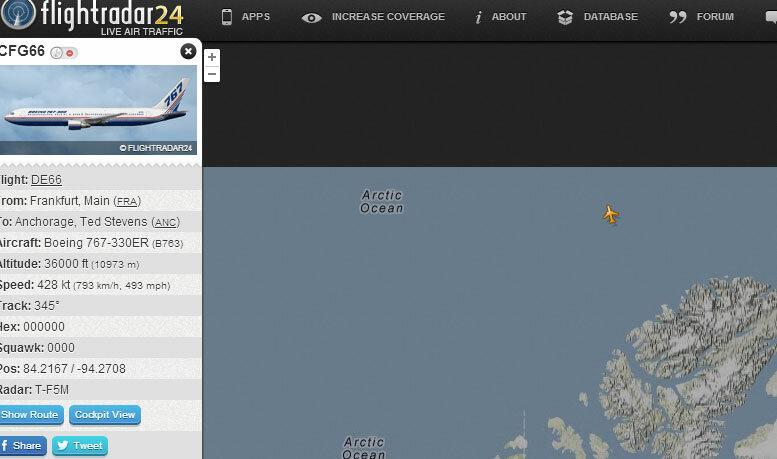Click the eye icon for Increase Coverage

point(311,18)
